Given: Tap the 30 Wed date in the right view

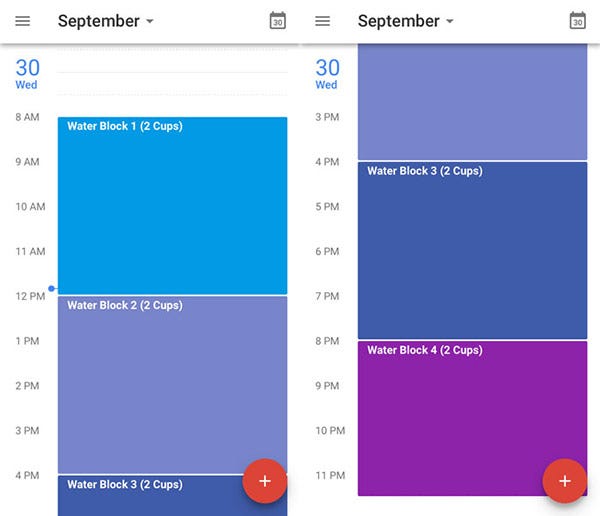Looking at the screenshot, I should (327, 73).
